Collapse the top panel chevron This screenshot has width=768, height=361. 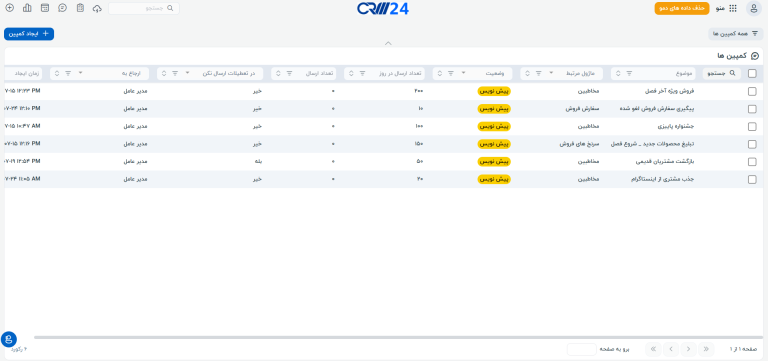tap(388, 43)
